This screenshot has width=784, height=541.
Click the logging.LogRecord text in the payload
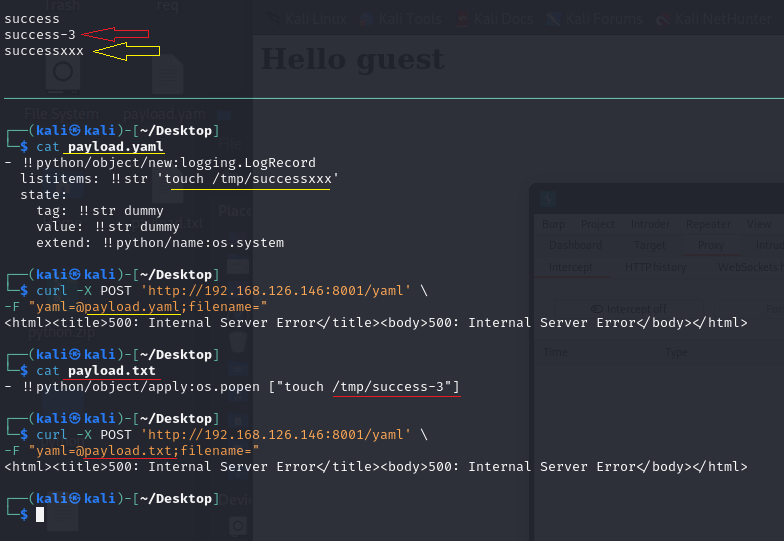(x=248, y=162)
